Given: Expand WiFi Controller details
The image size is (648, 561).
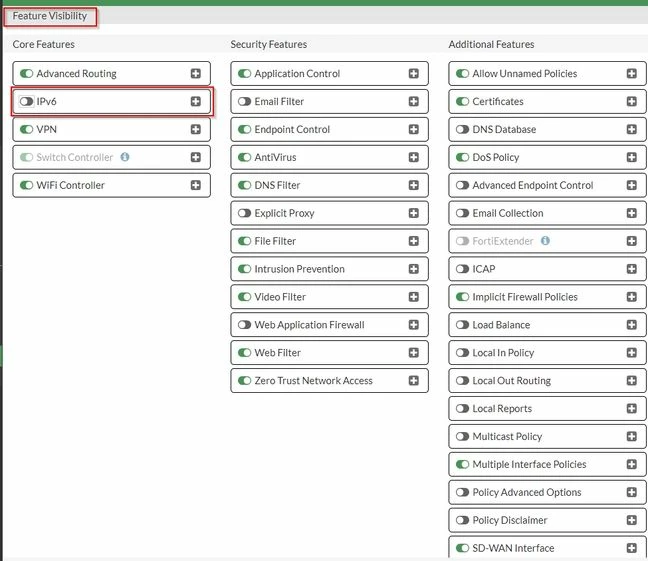Looking at the screenshot, I should point(195,185).
